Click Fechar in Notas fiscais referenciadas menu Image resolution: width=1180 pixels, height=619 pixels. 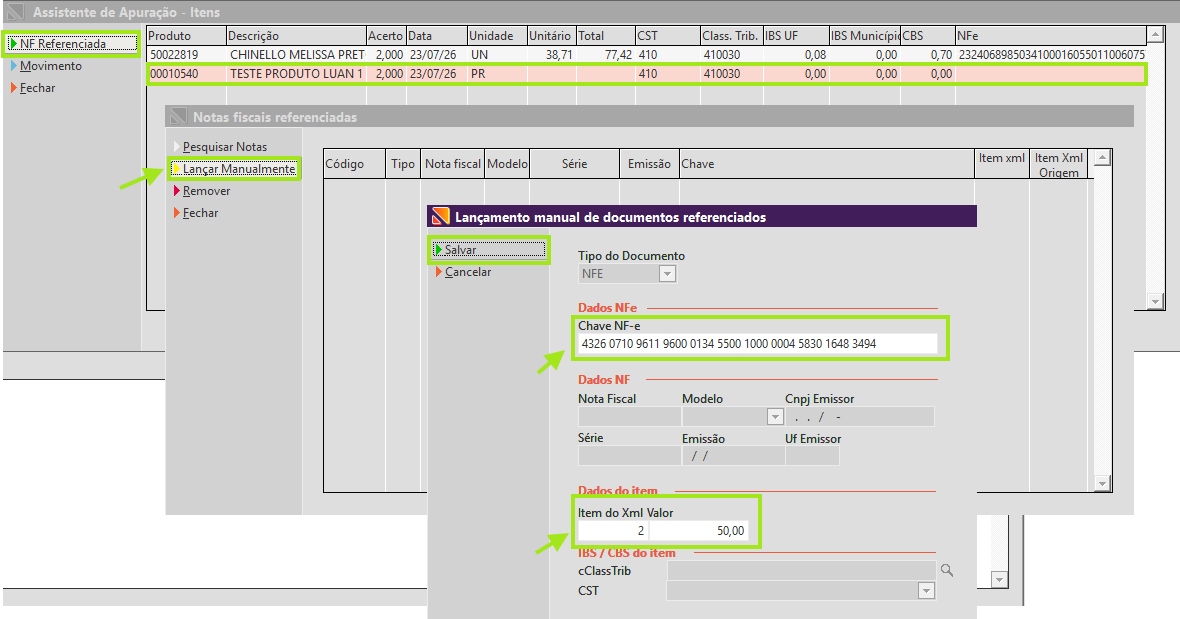[200, 213]
